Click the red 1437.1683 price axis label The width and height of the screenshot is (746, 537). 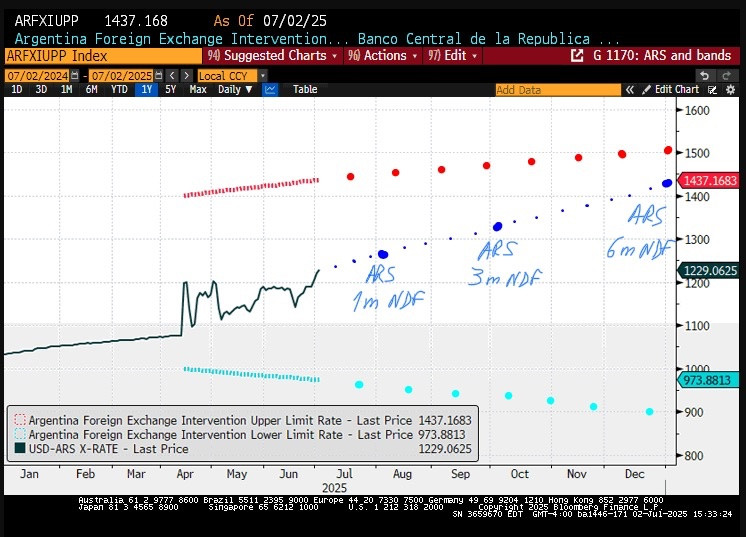tap(708, 181)
